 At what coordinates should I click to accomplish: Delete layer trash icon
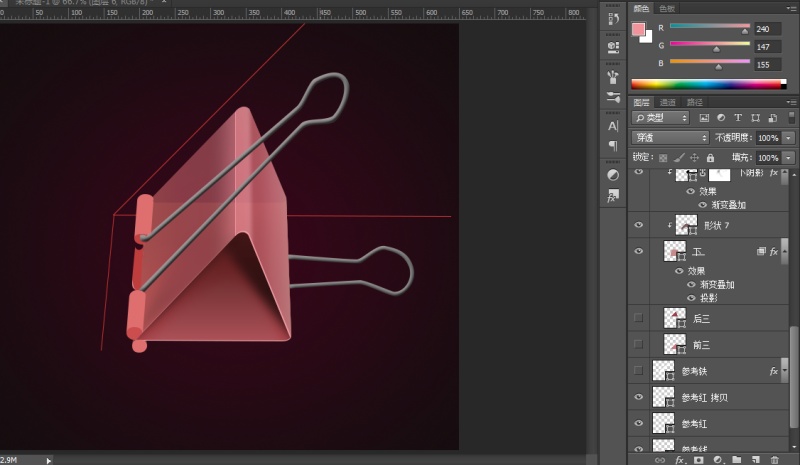(x=774, y=460)
